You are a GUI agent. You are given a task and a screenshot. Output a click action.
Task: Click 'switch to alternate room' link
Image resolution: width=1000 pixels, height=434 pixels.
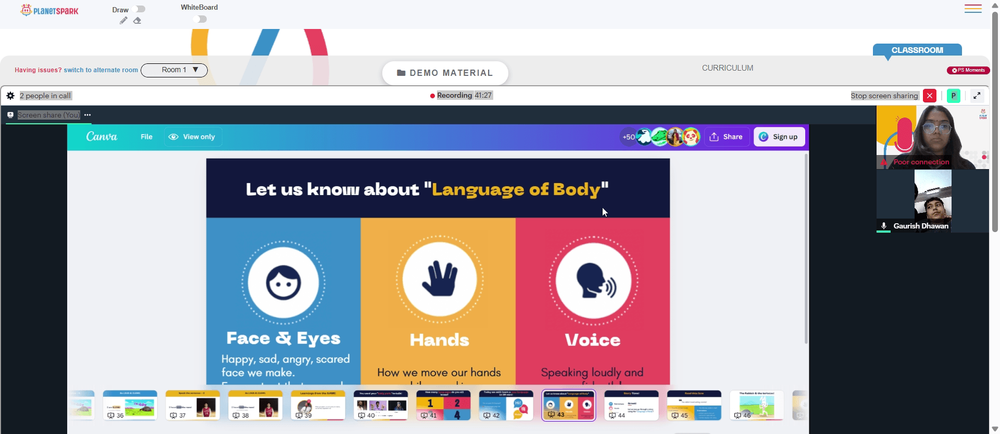[101, 70]
